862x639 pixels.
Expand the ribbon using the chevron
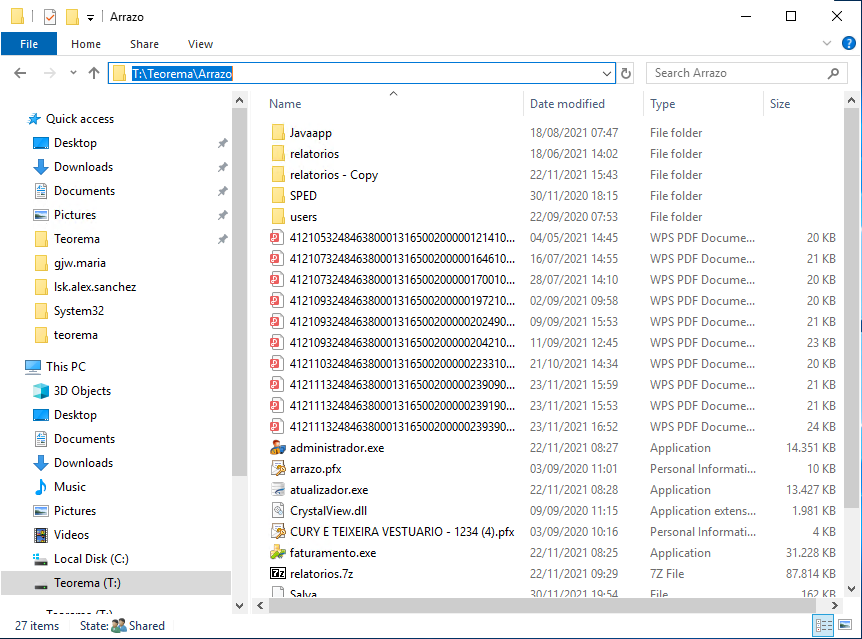[826, 43]
